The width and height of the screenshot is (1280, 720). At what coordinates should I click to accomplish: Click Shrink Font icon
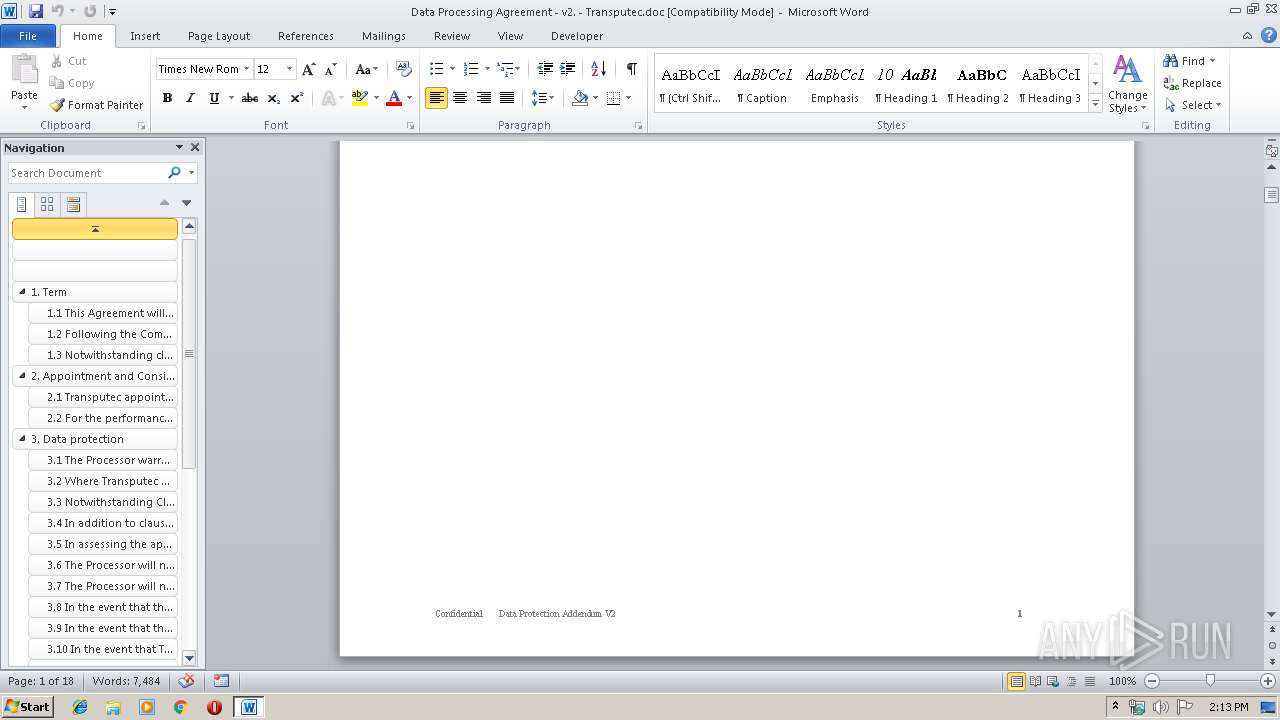point(331,69)
